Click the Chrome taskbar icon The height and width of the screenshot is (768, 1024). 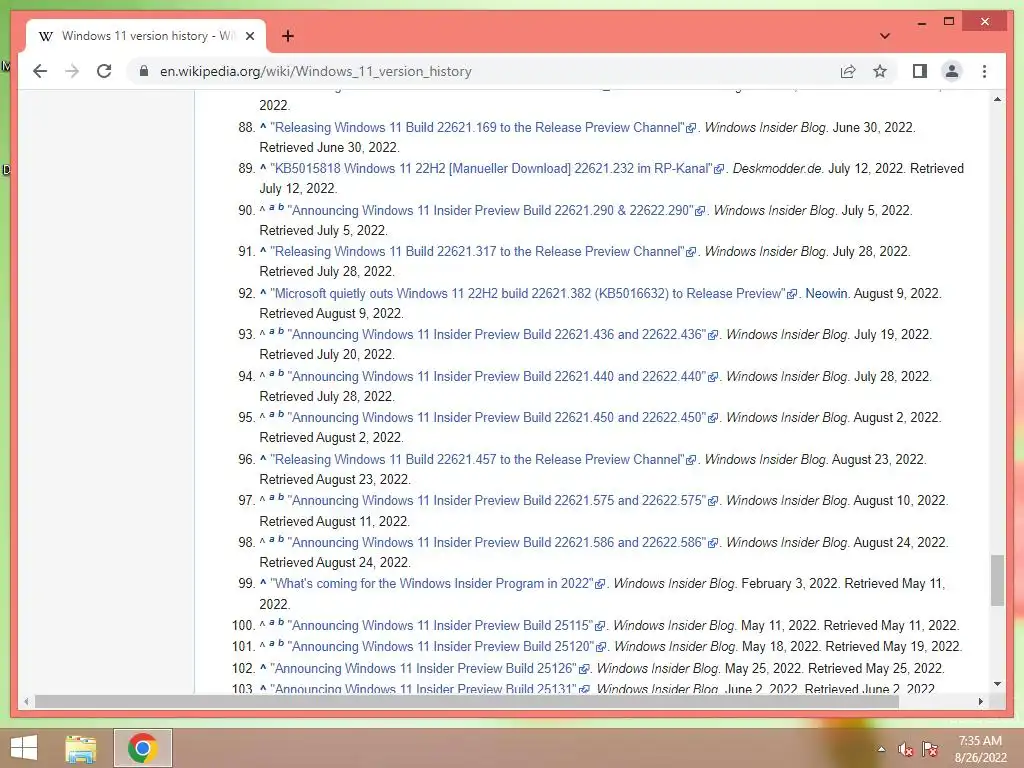point(142,748)
